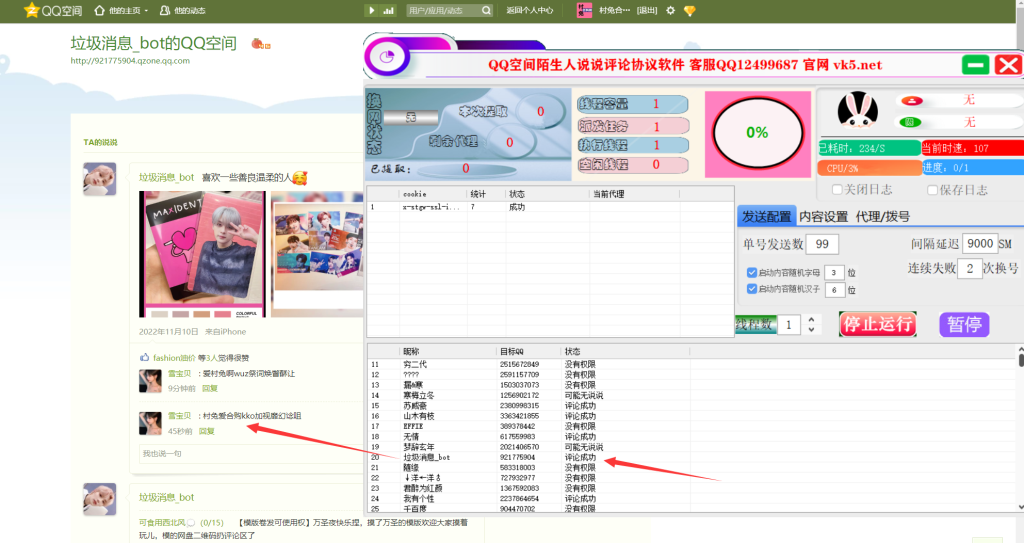Switch to the 内容设置 tab
Viewport: 1024px width, 543px height.
click(823, 216)
